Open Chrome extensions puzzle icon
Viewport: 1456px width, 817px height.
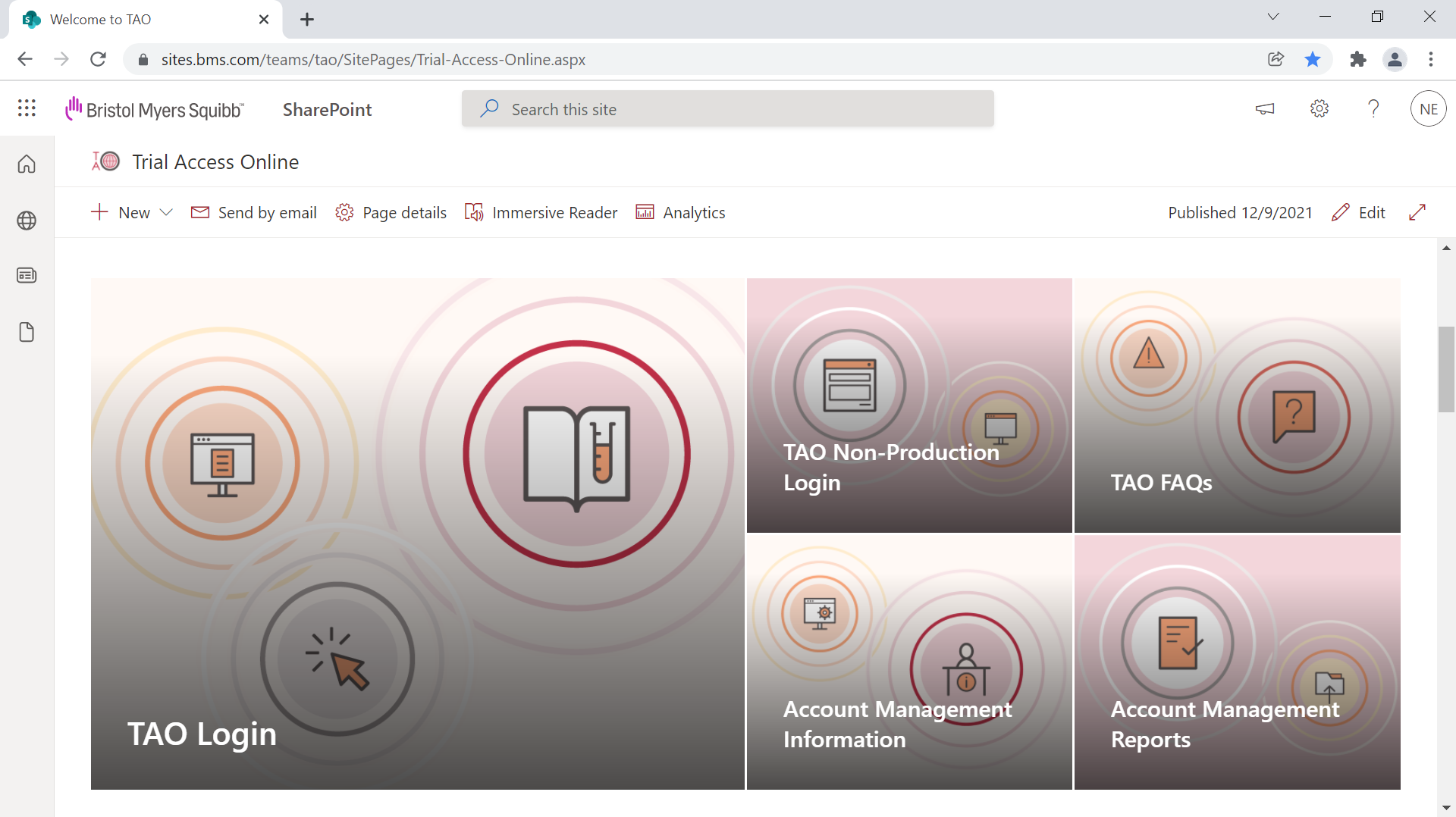pos(1358,59)
